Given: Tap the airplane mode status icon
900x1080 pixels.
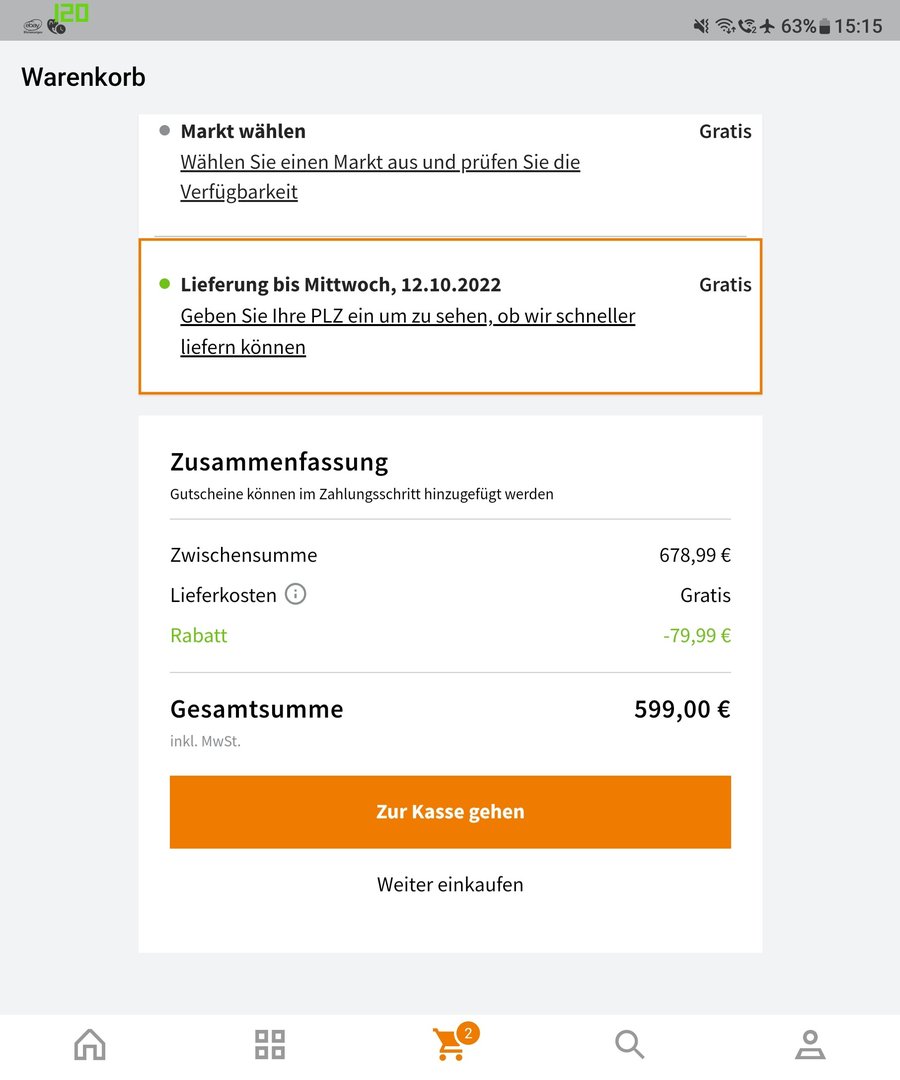Looking at the screenshot, I should click(x=767, y=26).
